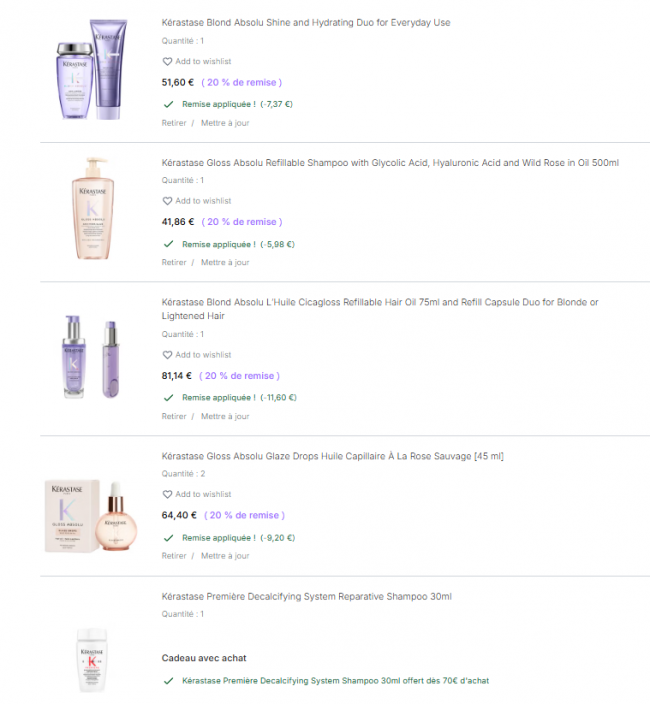
Task: Update Gloss Absolu Shampoo with Mettre à jour
Action: pos(225,263)
